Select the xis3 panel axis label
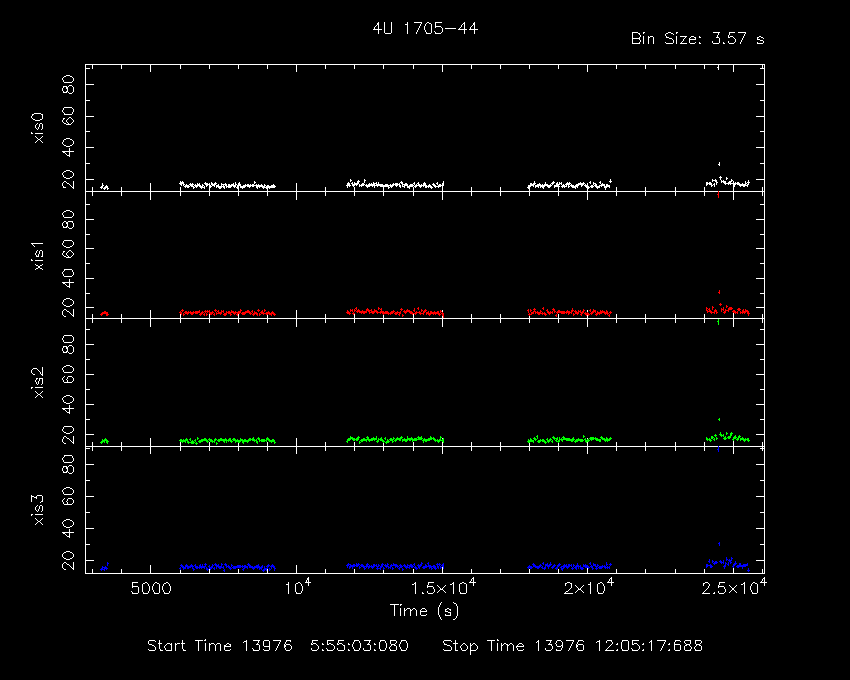This screenshot has width=850, height=680. 38,510
